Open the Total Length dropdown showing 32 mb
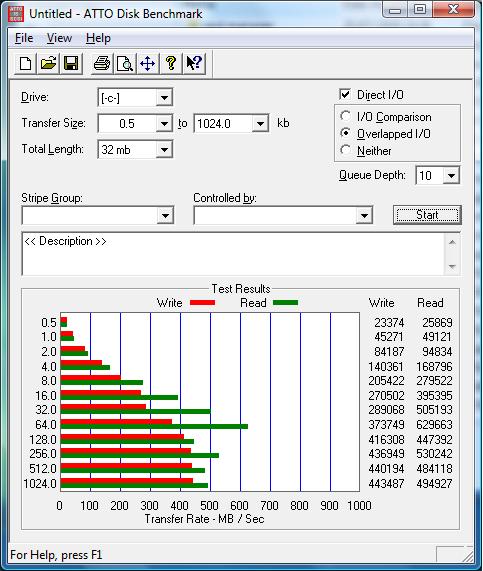Image resolution: width=483 pixels, height=571 pixels. (164, 150)
